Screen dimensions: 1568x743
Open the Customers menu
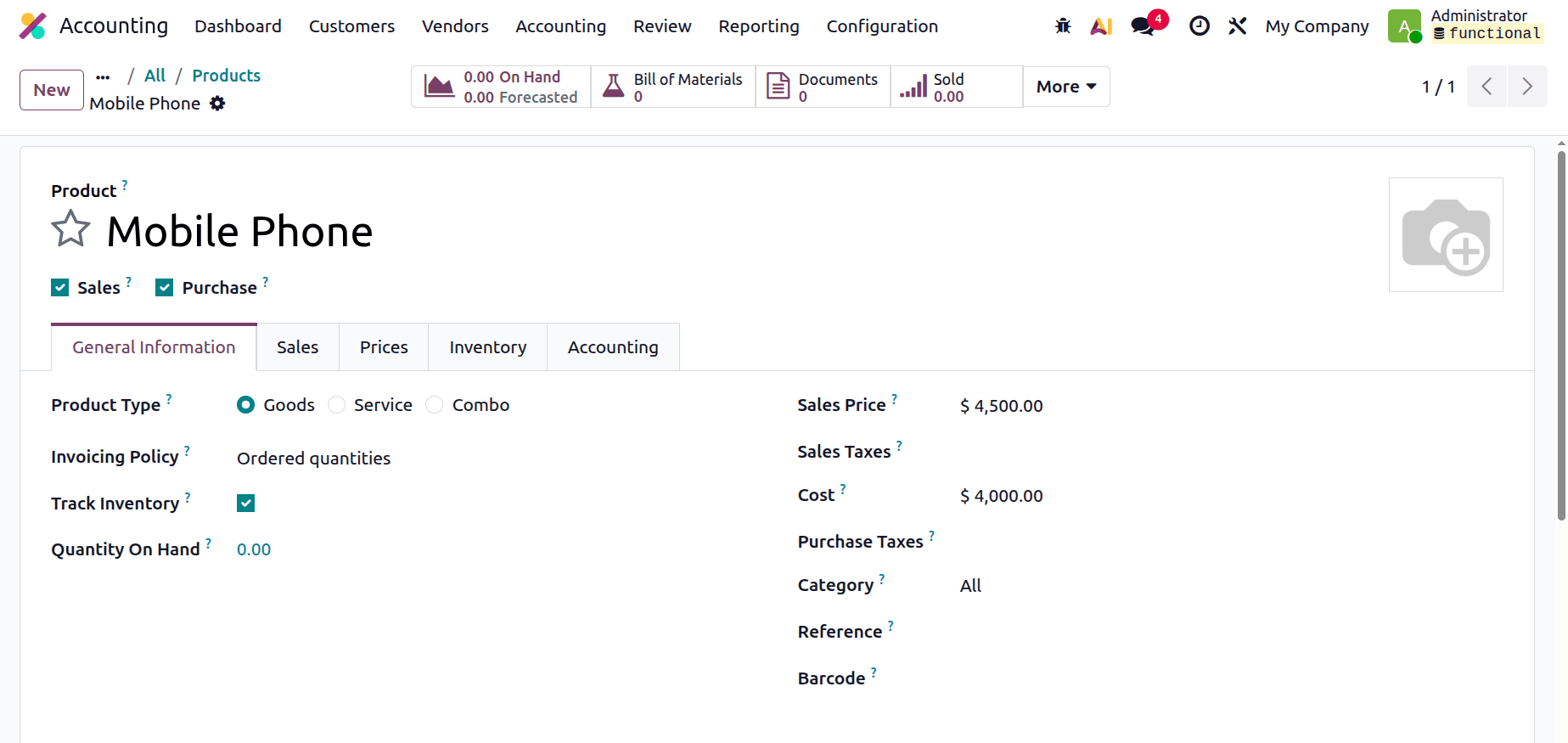tap(351, 26)
